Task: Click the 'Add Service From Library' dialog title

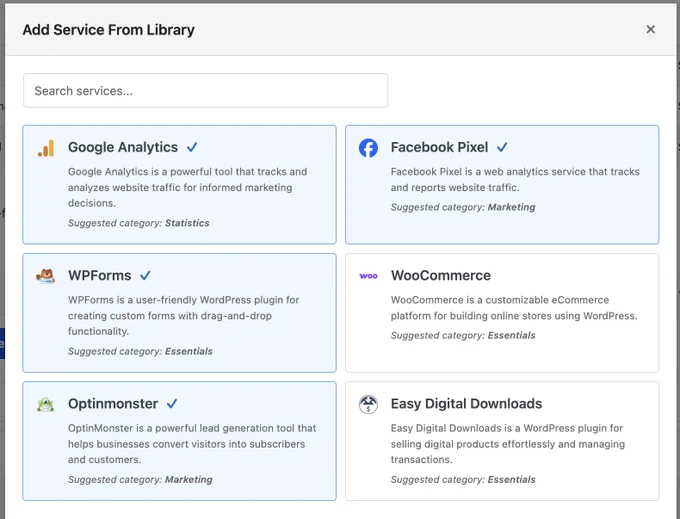Action: tap(108, 29)
